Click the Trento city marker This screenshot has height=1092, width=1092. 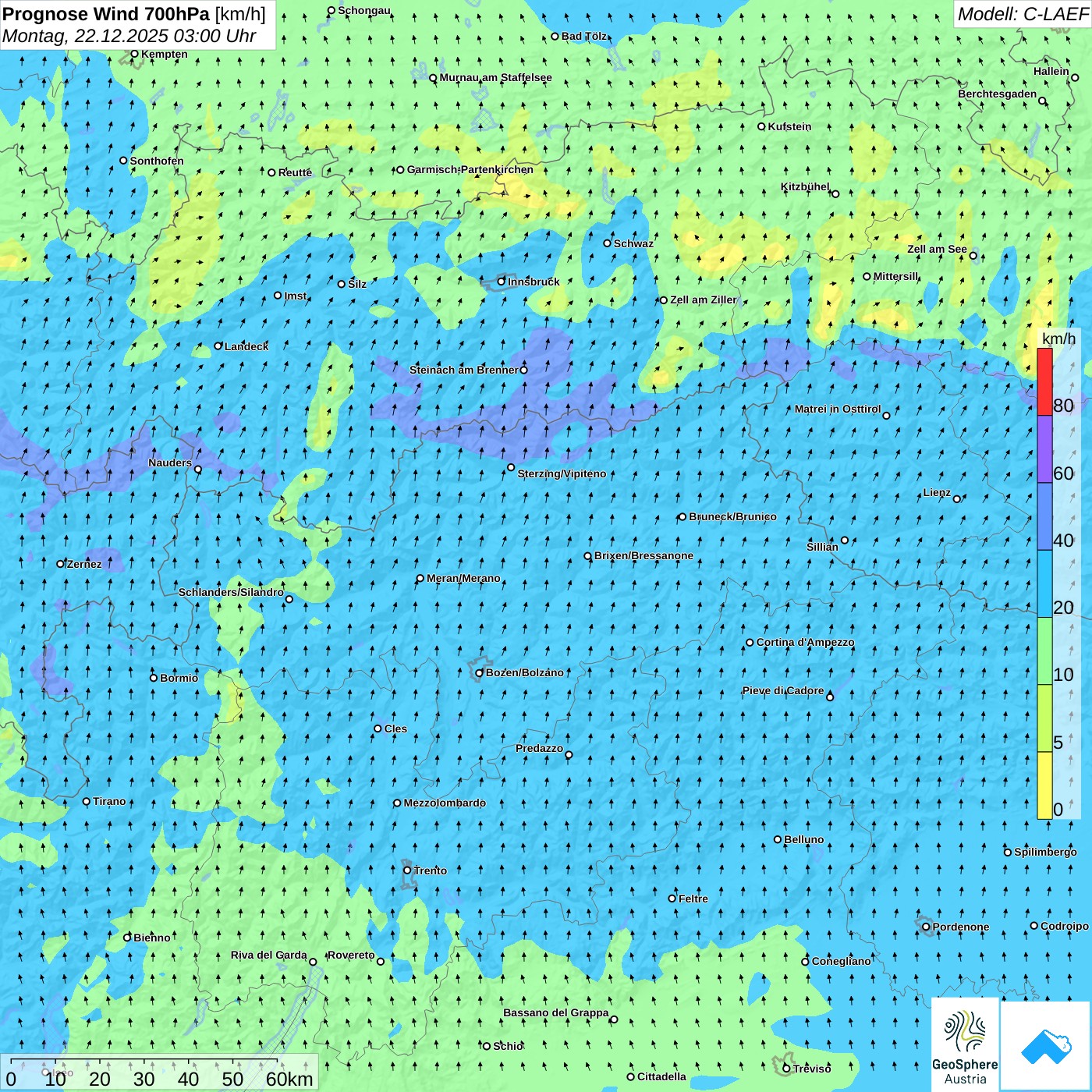[x=407, y=870]
